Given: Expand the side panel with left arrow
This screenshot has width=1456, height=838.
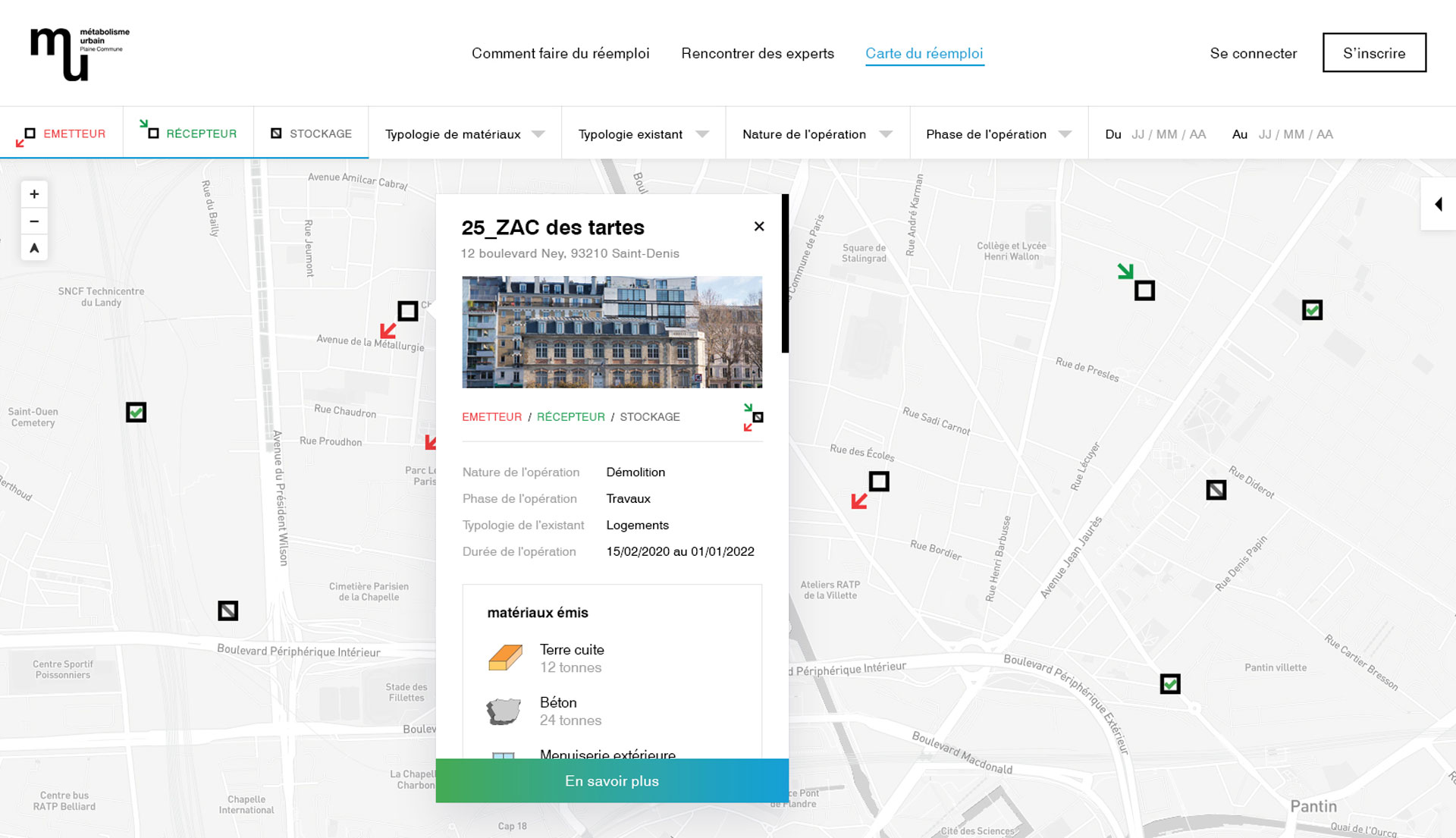Looking at the screenshot, I should point(1438,204).
